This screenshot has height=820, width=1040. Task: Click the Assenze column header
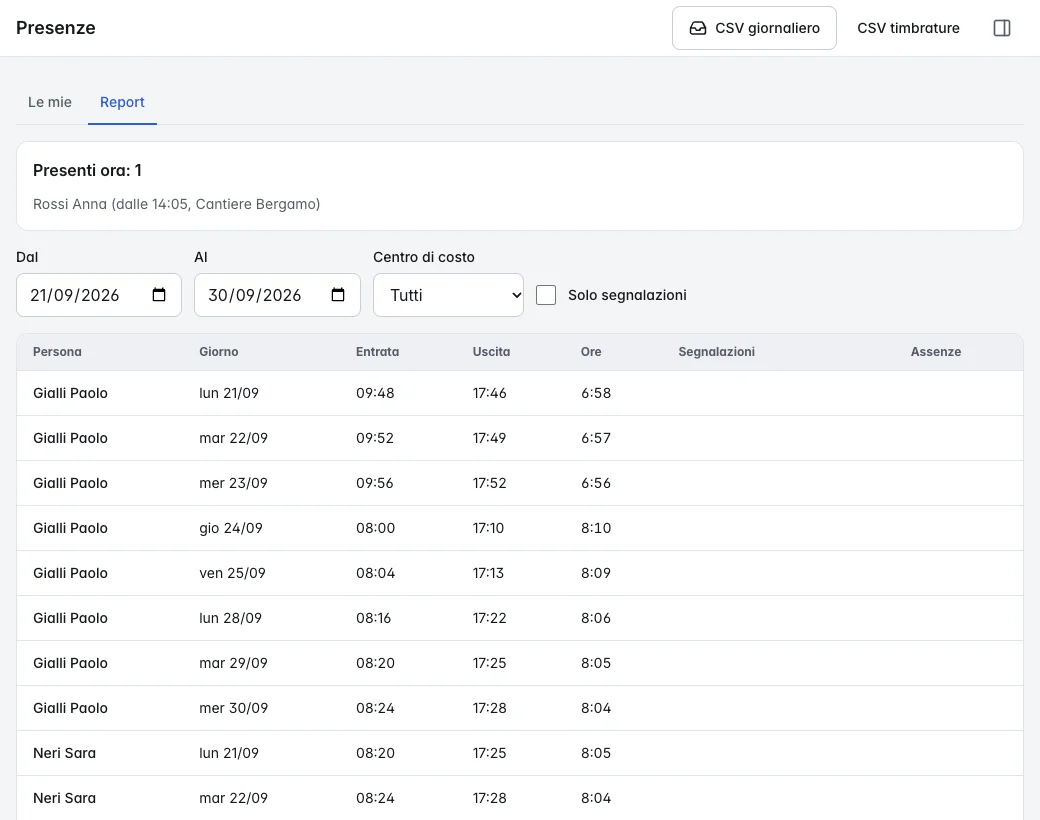pyautogui.click(x=936, y=352)
